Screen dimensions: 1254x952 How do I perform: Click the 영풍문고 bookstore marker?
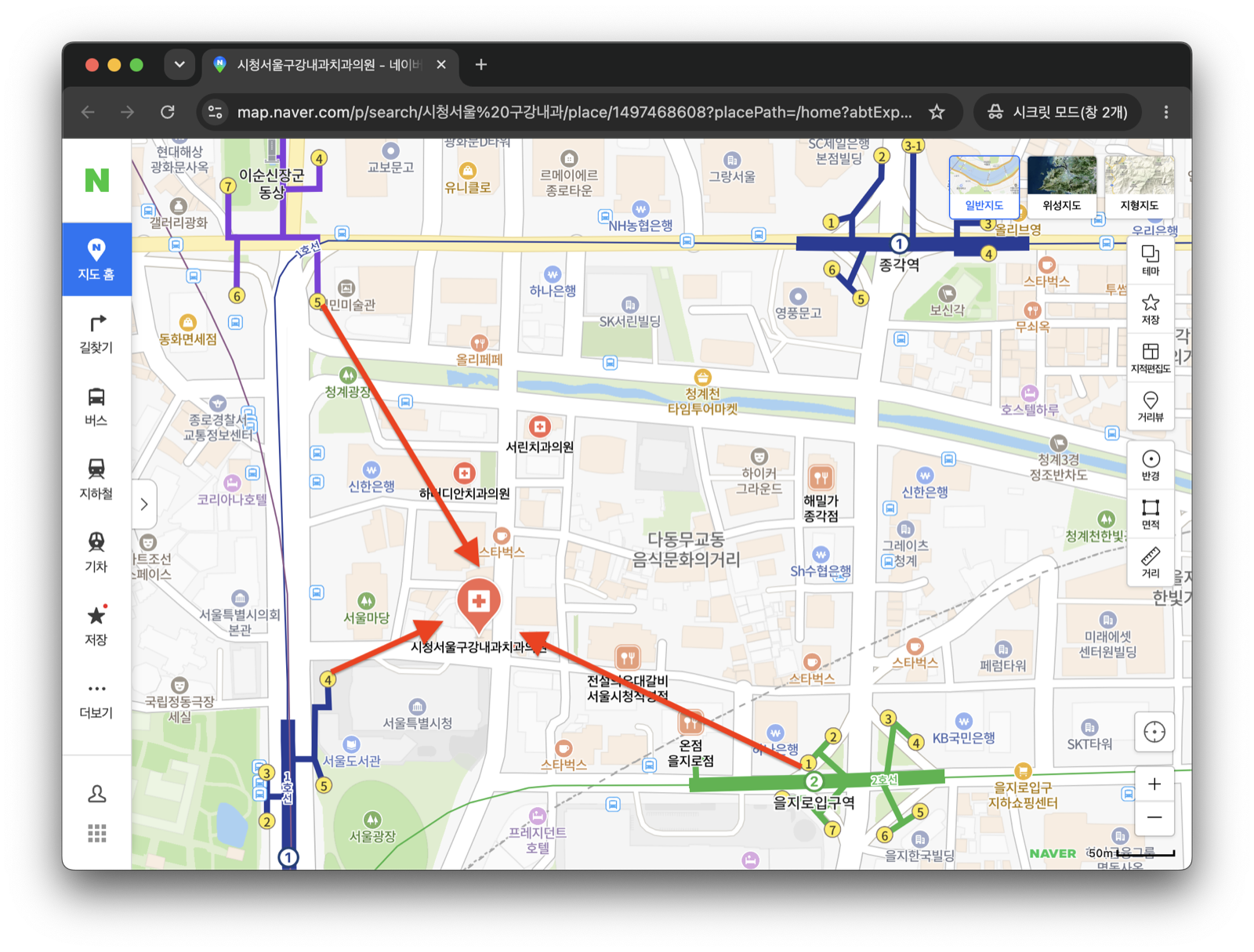point(798,296)
